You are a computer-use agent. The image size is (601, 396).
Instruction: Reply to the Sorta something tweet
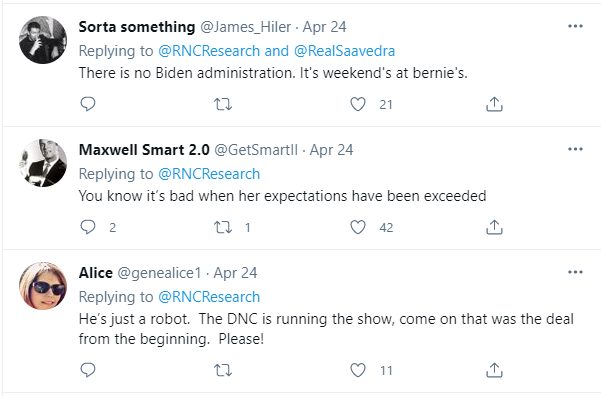pos(88,104)
